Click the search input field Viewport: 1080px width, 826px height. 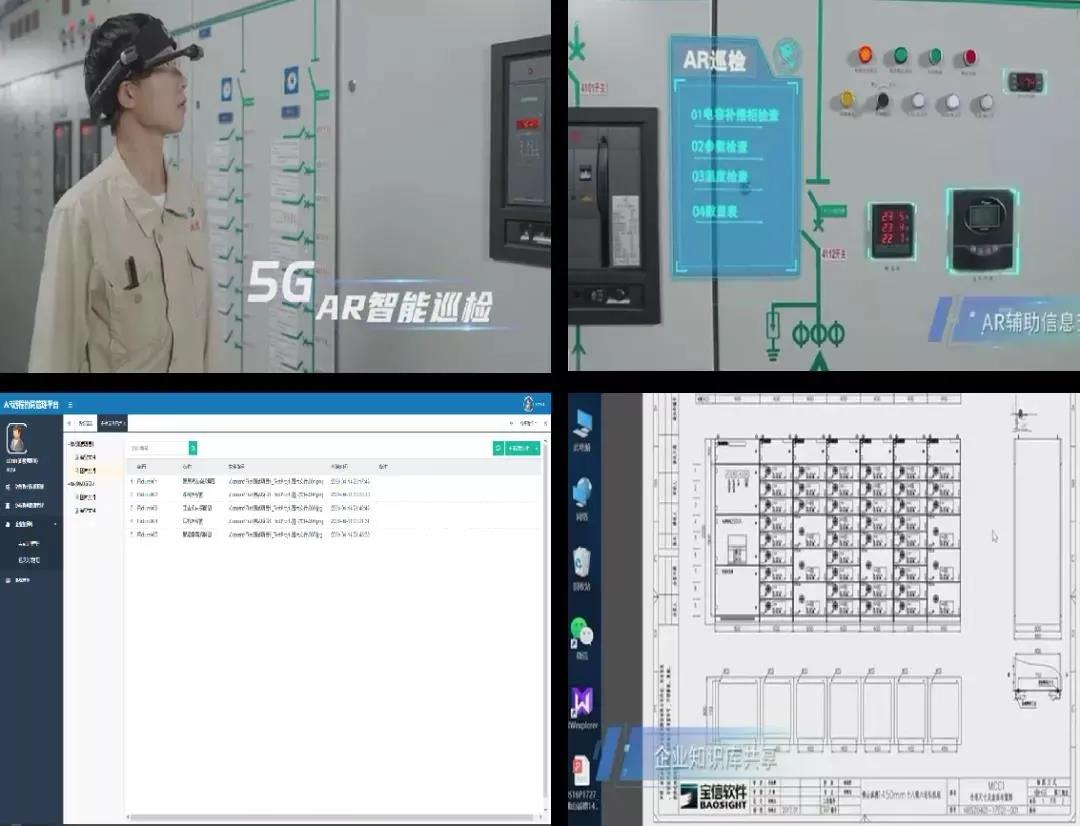pyautogui.click(x=157, y=448)
